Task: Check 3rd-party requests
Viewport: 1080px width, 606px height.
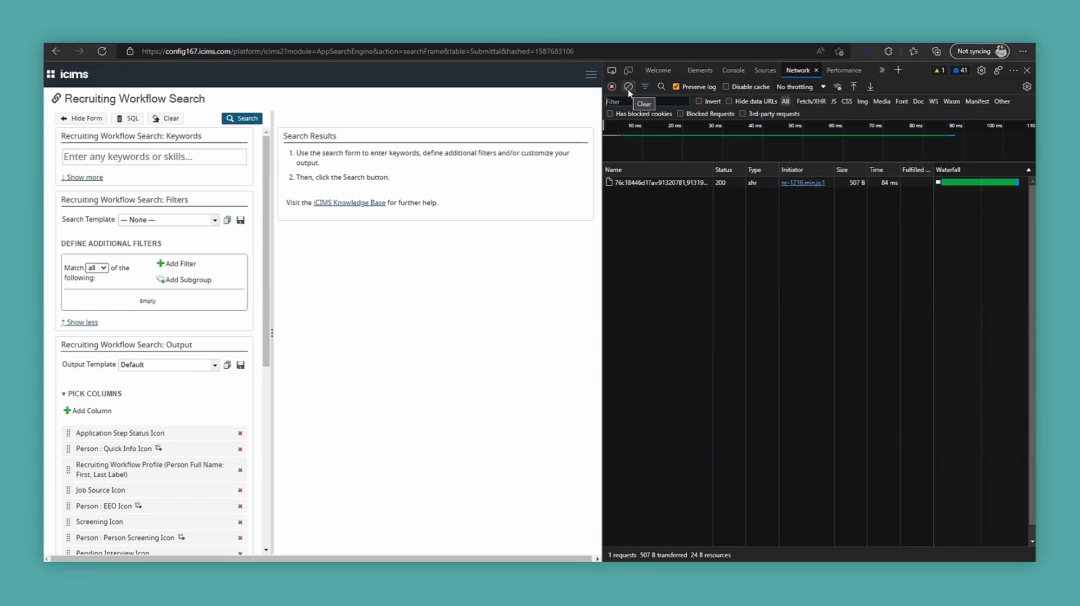Action: coord(742,114)
